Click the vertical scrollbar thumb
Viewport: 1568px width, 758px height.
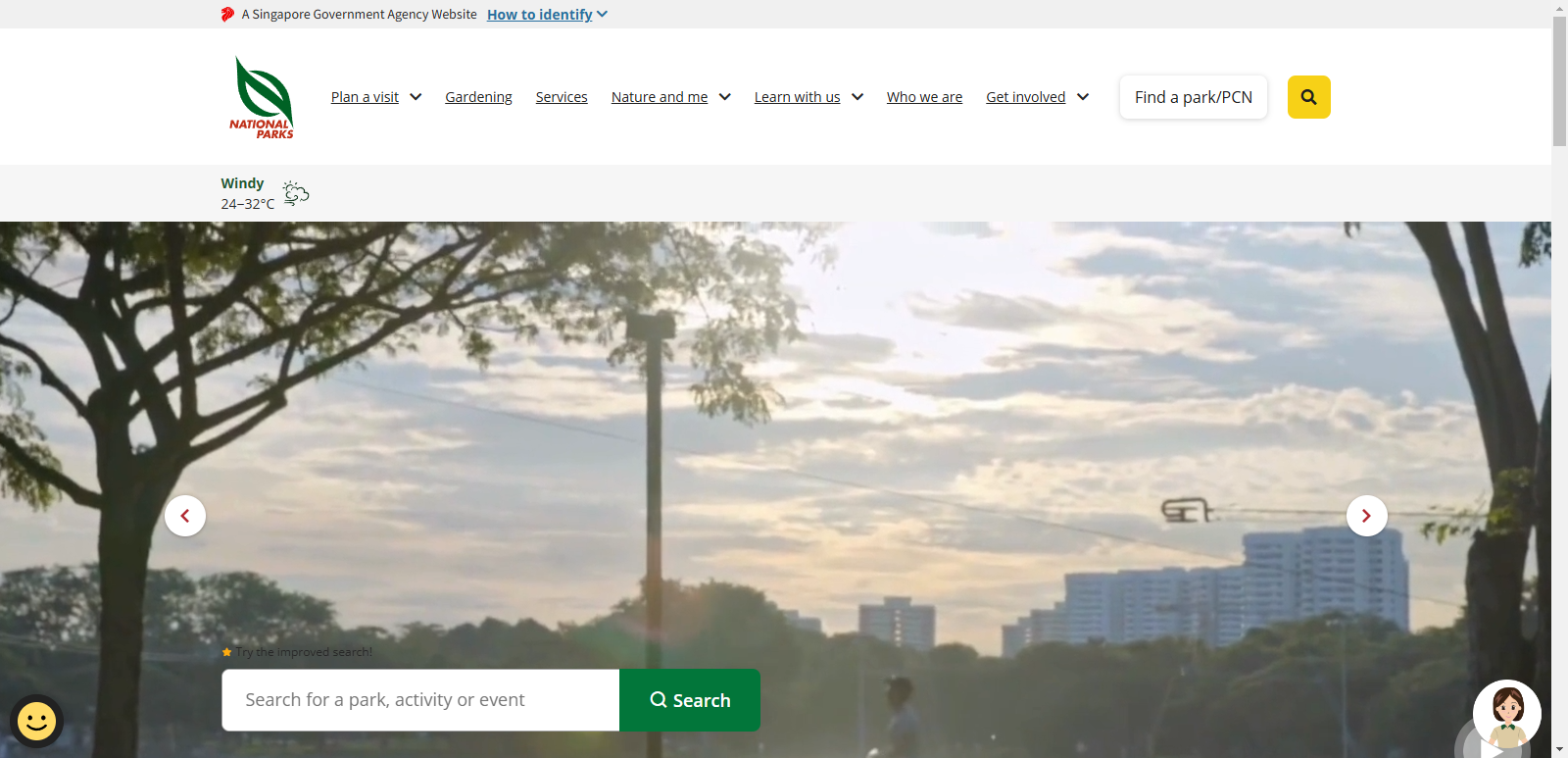tap(1559, 81)
